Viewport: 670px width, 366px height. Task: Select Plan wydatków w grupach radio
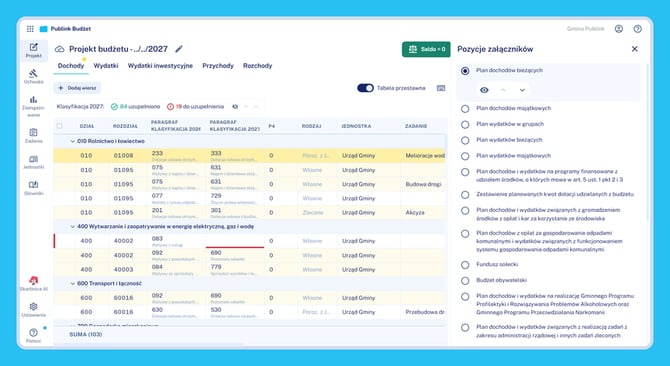coord(465,125)
